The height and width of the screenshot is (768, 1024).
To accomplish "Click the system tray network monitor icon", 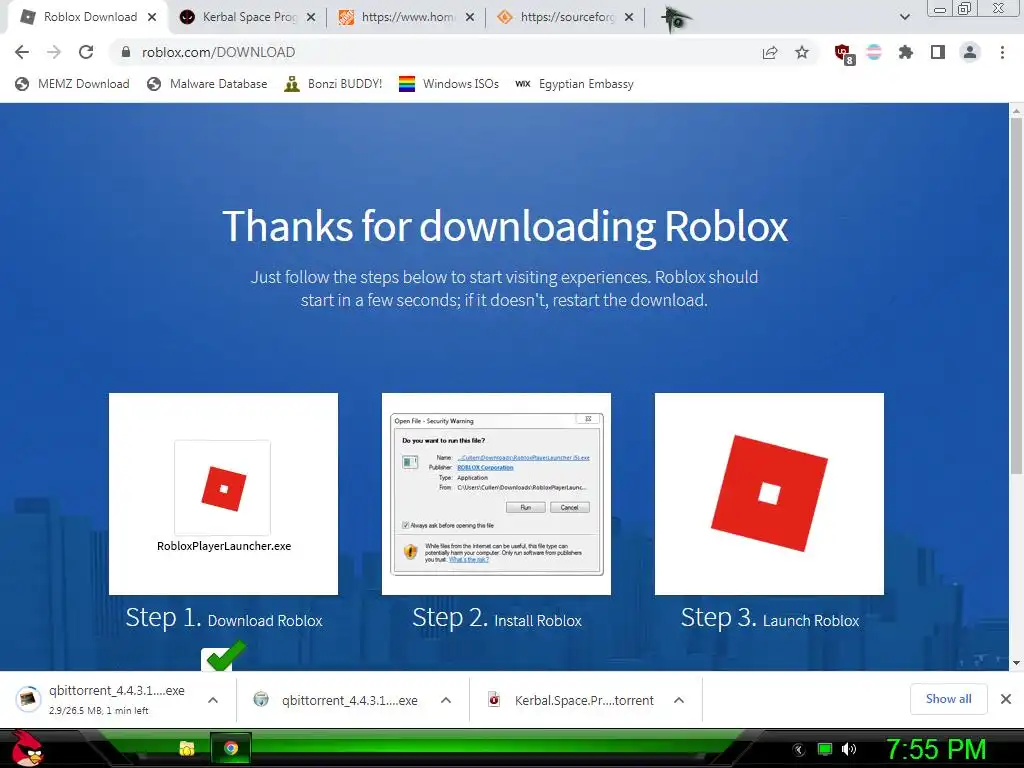I will click(825, 750).
